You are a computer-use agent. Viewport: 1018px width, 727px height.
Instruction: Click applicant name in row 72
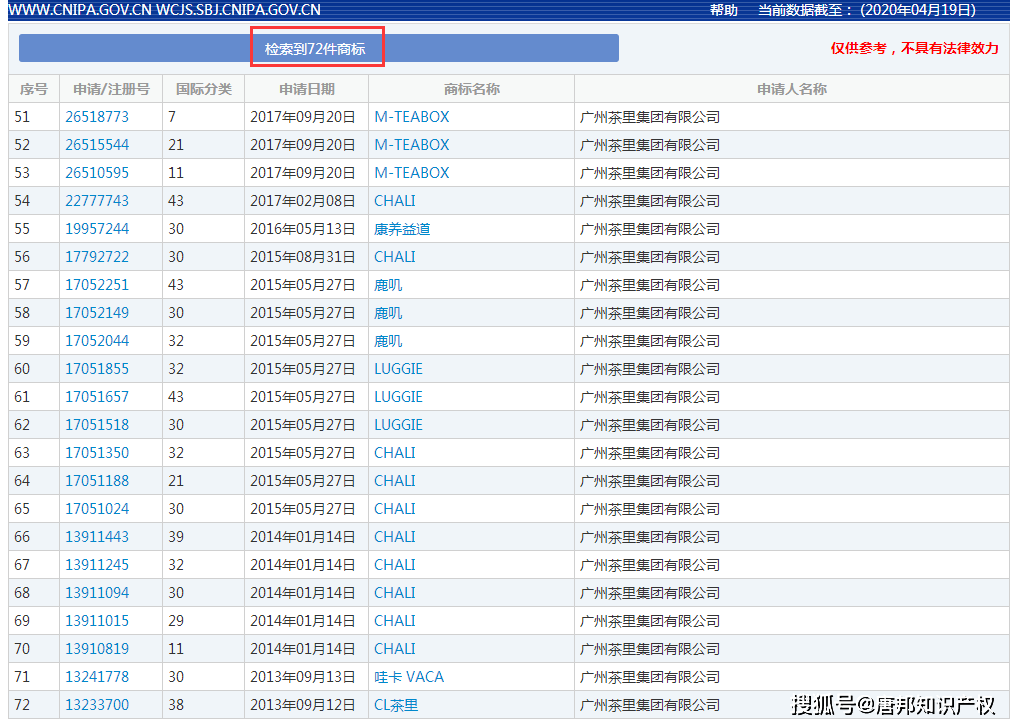point(650,704)
